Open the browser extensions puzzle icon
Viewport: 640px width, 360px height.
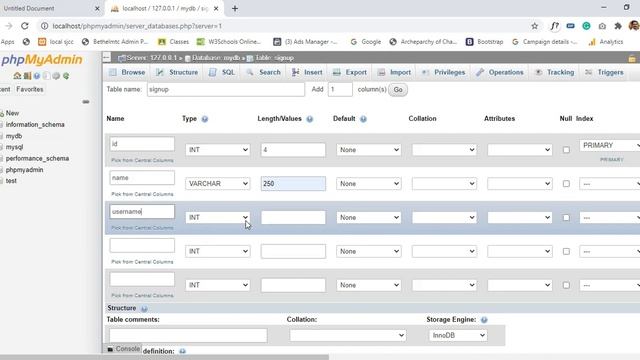(x=618, y=26)
